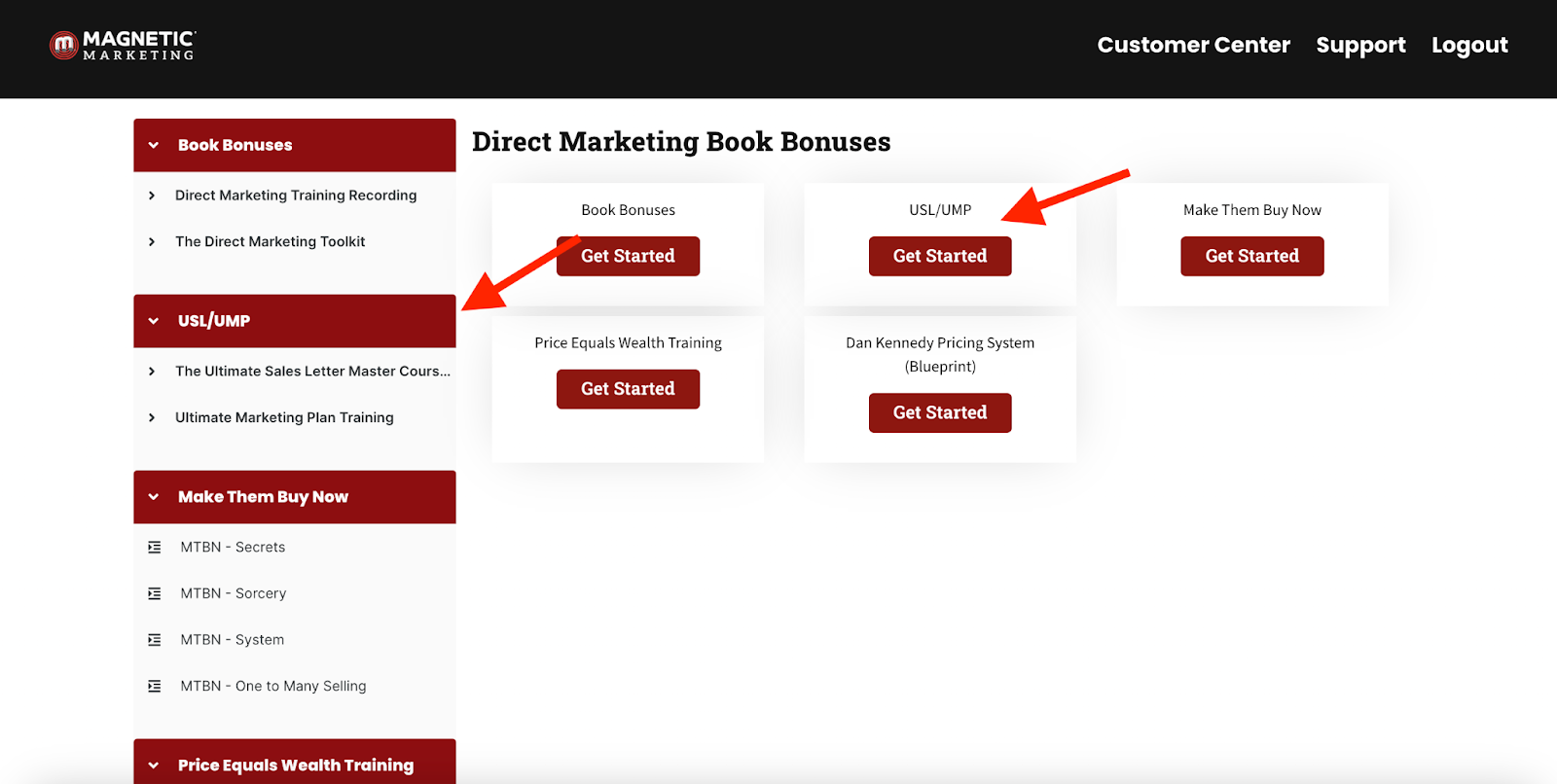Expand arrow beside Direct Marketing Training Recording
This screenshot has height=784, width=1557.
(x=152, y=196)
